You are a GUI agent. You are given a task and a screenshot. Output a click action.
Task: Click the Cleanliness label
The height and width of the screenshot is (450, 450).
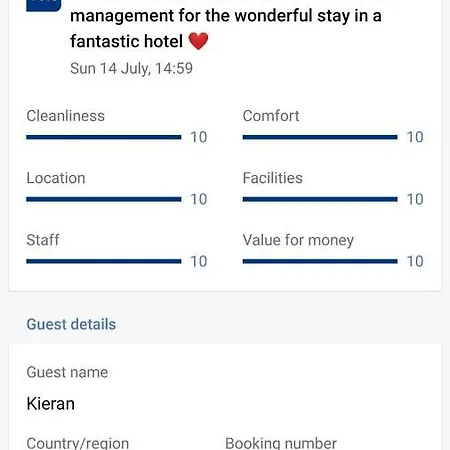(x=65, y=116)
